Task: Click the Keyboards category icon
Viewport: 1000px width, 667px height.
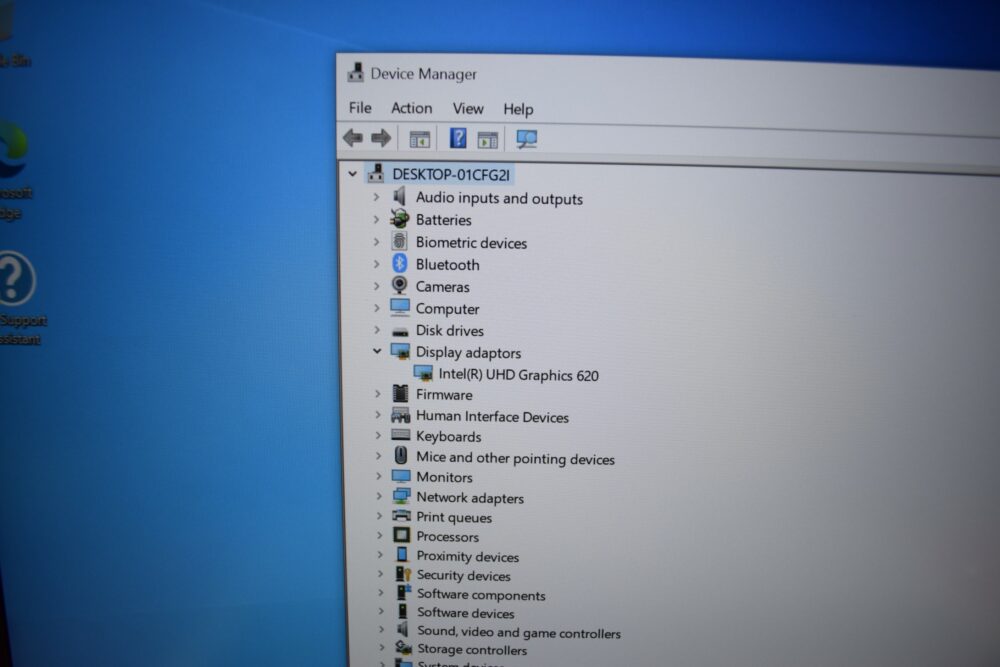Action: click(x=401, y=435)
